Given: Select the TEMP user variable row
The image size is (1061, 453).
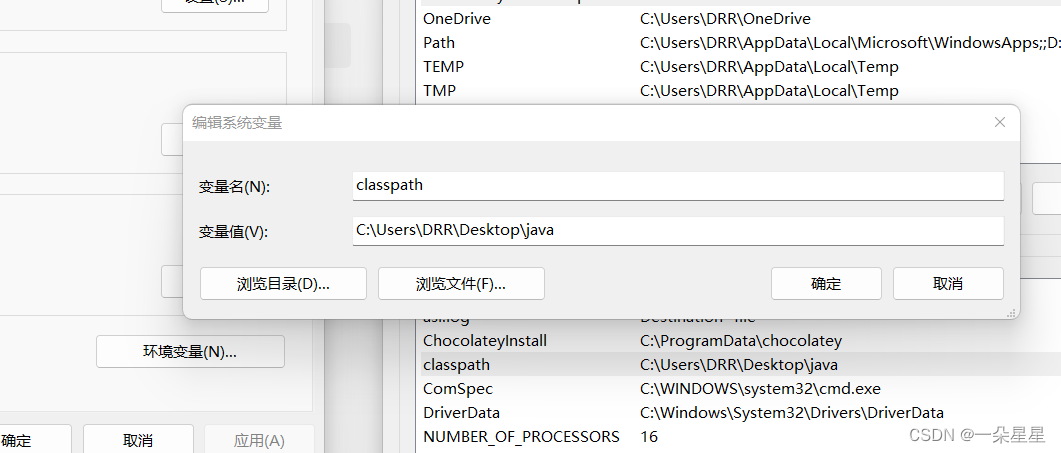Looking at the screenshot, I should [740, 67].
